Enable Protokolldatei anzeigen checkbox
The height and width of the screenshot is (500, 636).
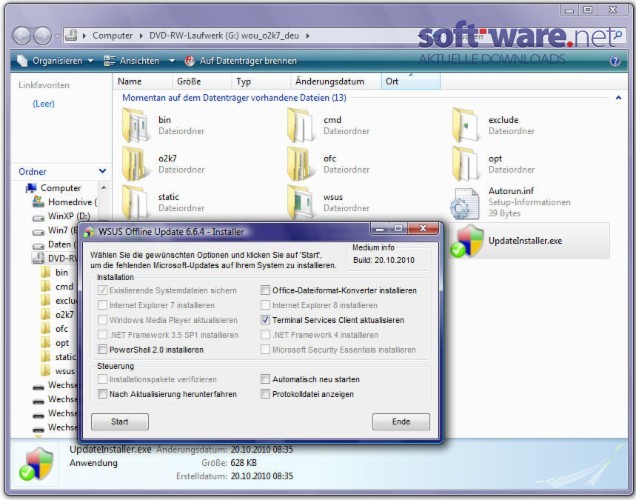265,394
